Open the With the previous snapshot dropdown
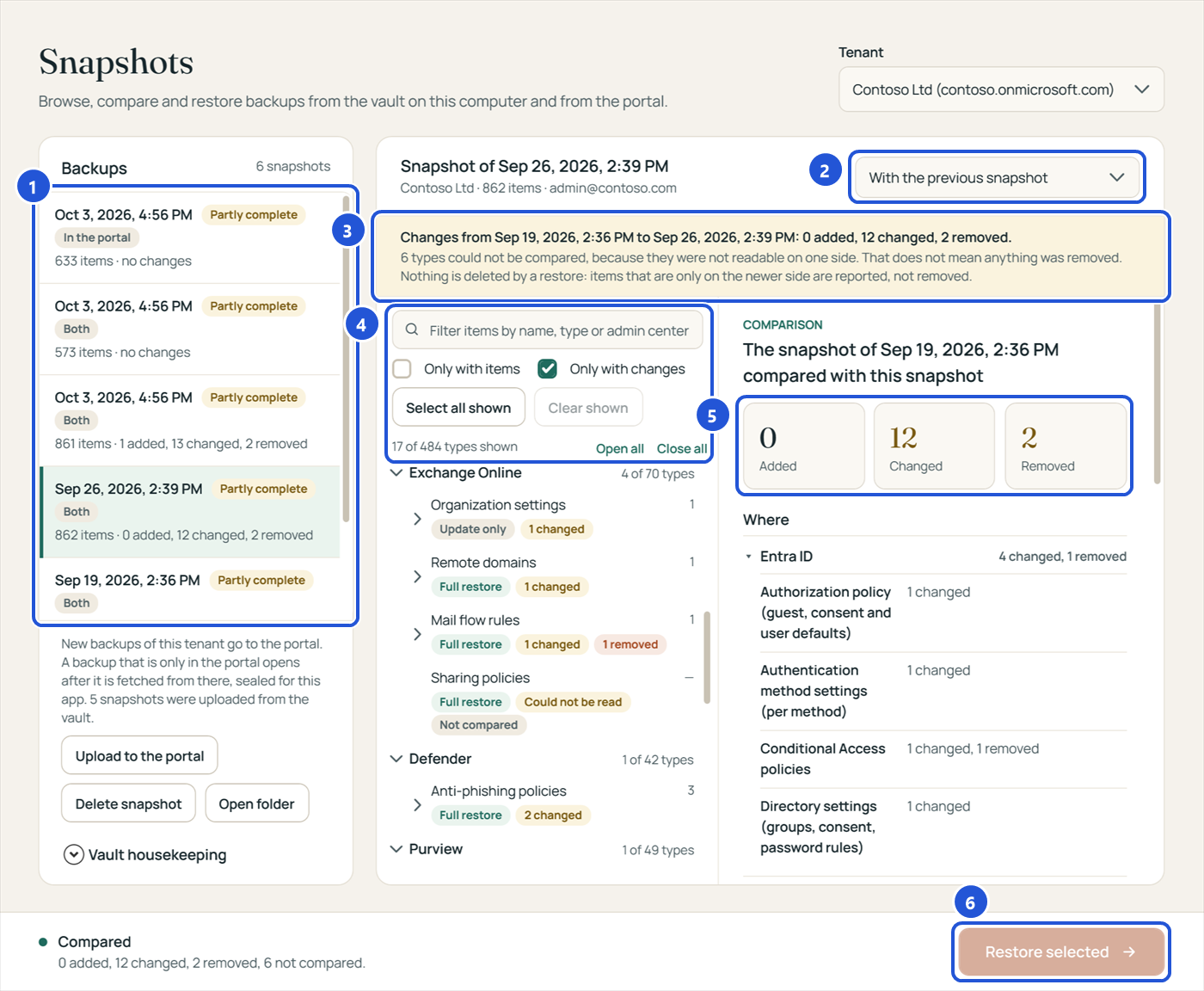This screenshot has width=1204, height=991. point(997,177)
